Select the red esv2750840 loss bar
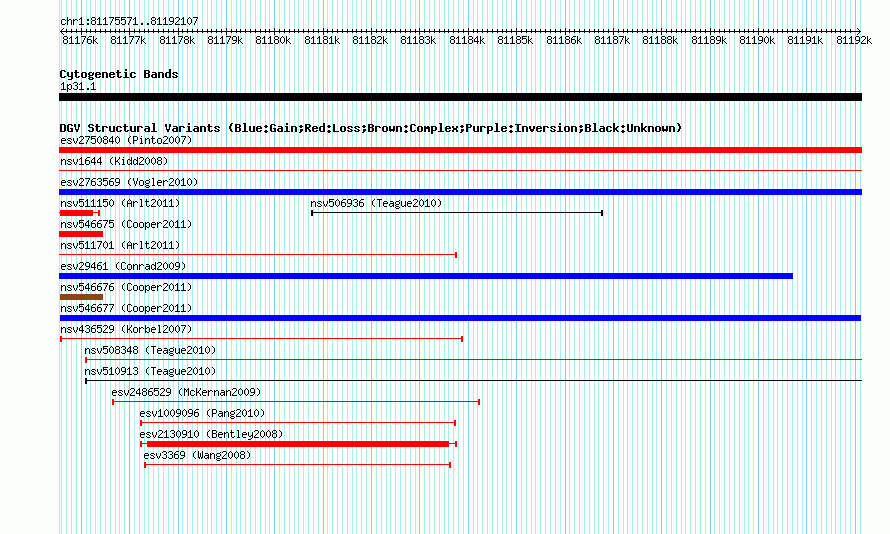Viewport: 890px width, 534px height. tap(460, 150)
